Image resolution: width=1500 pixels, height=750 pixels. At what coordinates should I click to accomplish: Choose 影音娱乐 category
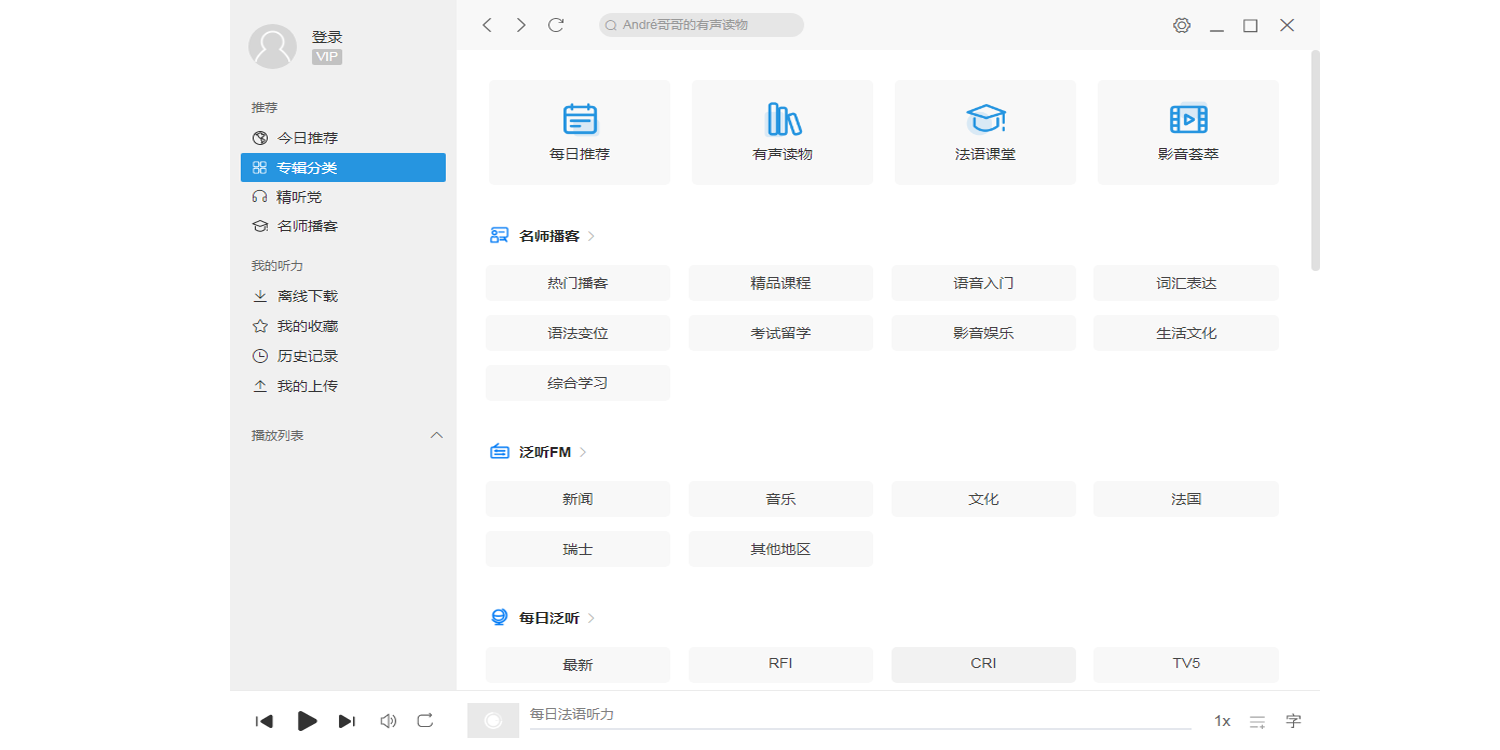tap(984, 333)
